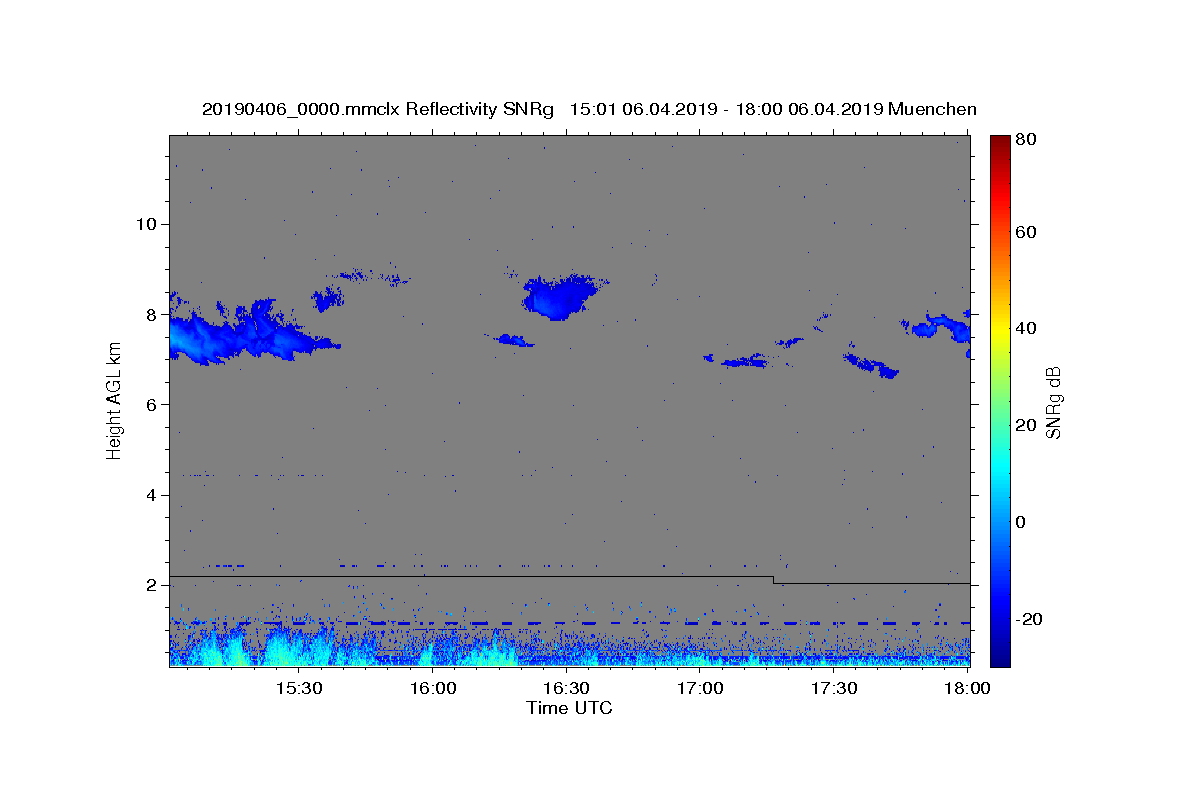Click the height tick label 6
Screen dimensions: 1200x800
click(x=150, y=405)
